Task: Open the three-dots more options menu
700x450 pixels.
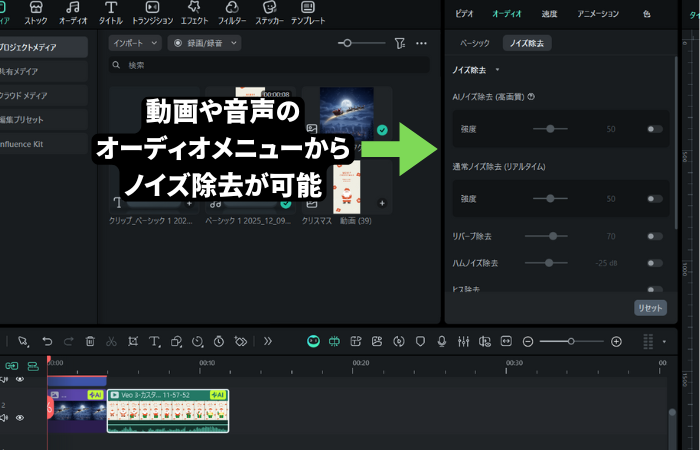Action: pos(421,43)
